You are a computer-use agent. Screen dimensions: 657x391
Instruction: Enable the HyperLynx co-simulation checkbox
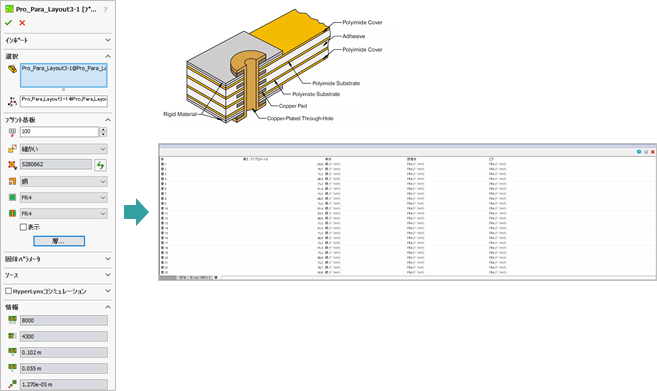click(8, 291)
